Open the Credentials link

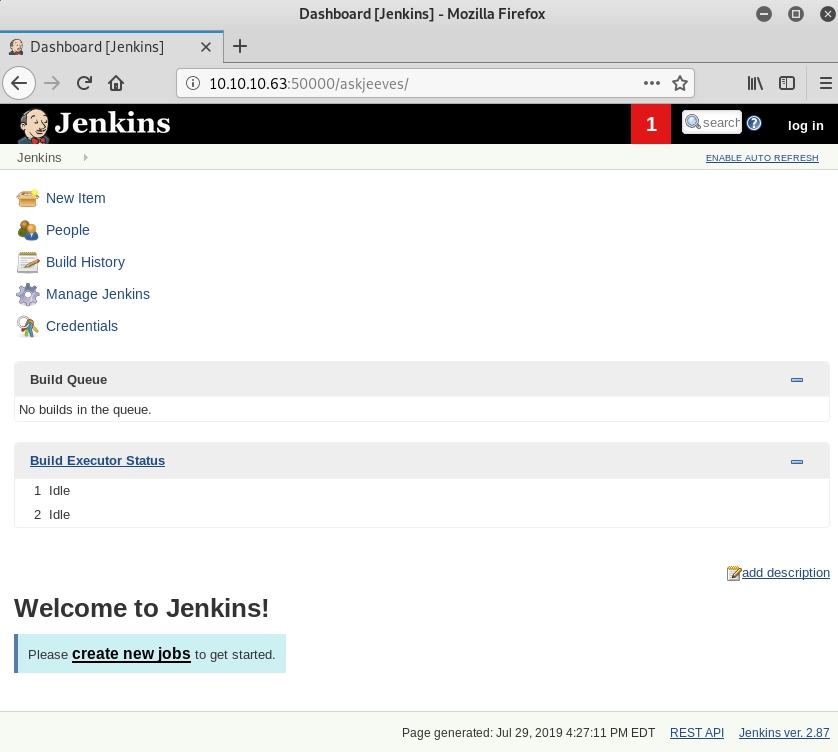(82, 326)
